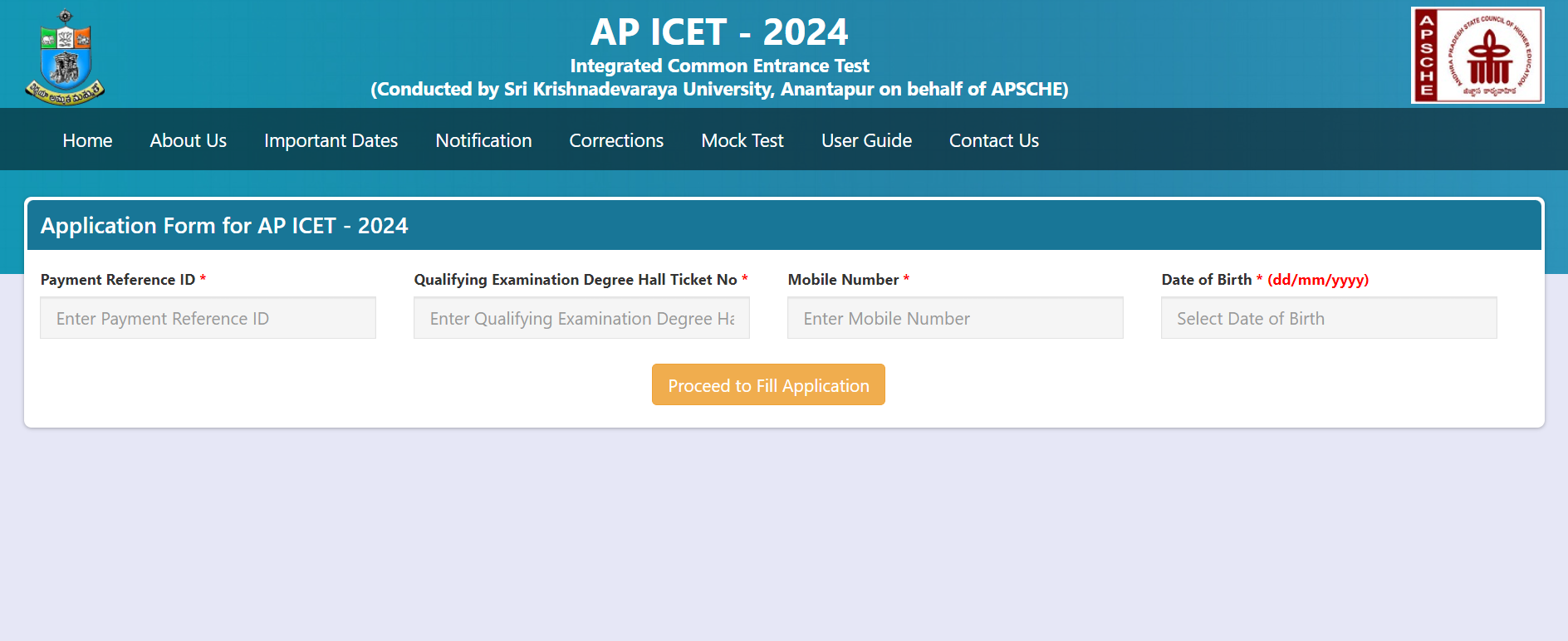Click the Qualifying Examination Degree Hall Ticket label
Image resolution: width=1568 pixels, height=641 pixels.
[x=581, y=280]
